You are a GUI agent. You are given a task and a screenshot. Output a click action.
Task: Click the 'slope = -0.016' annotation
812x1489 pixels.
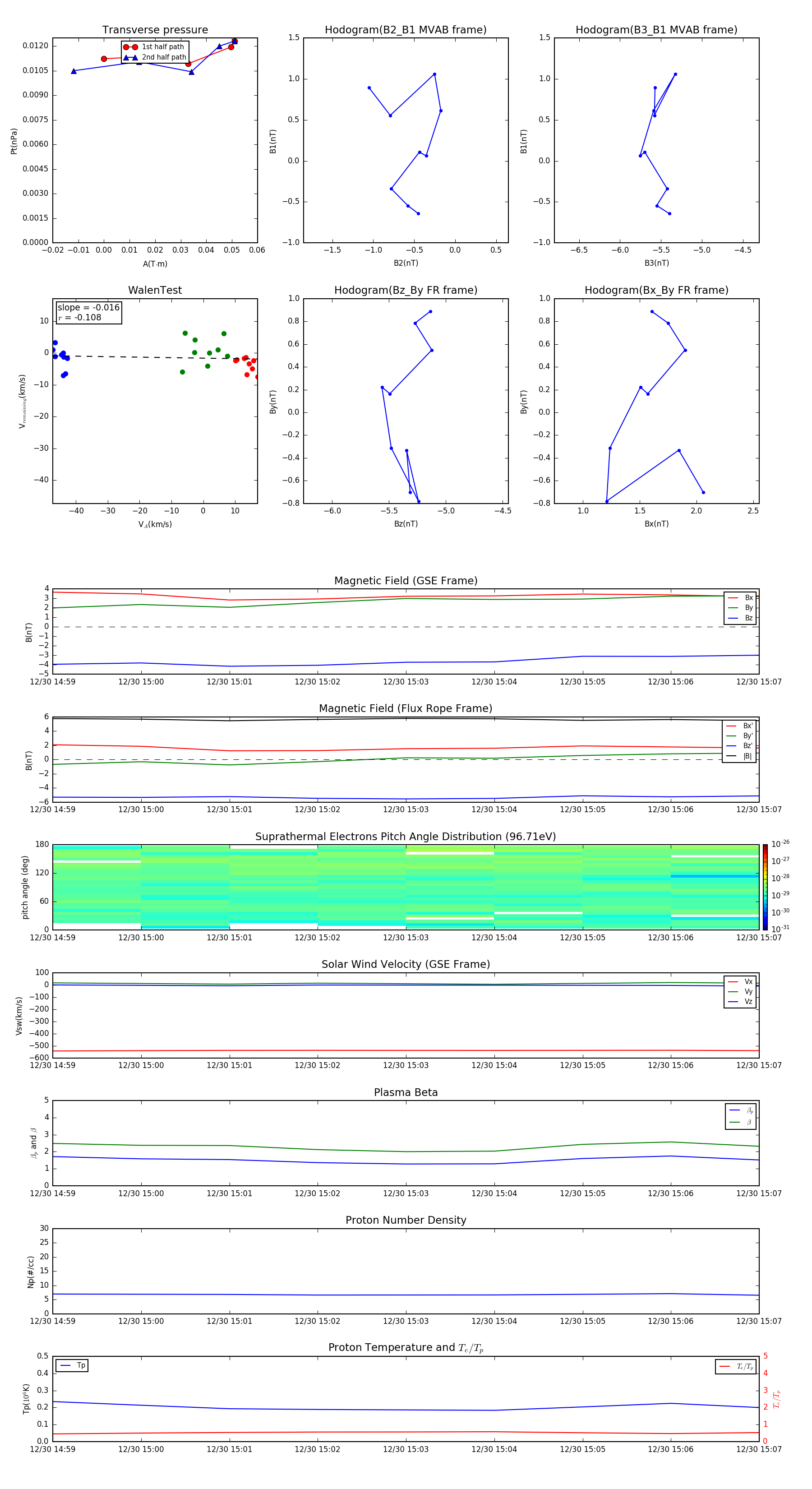[x=88, y=308]
